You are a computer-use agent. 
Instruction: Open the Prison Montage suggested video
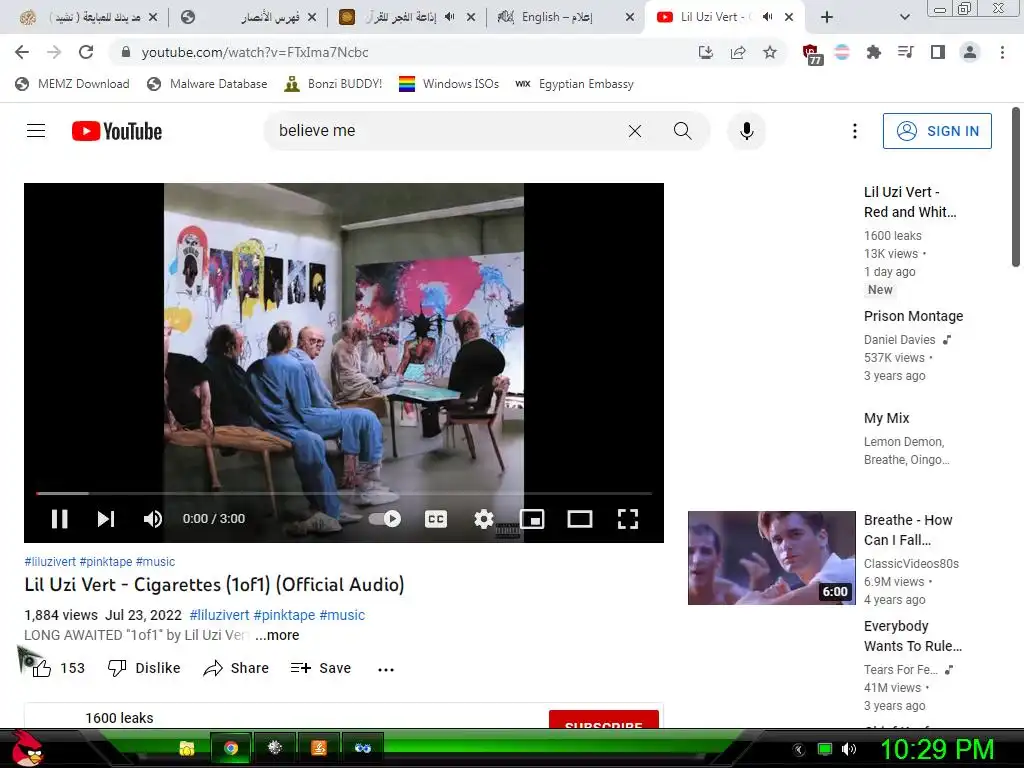[913, 316]
